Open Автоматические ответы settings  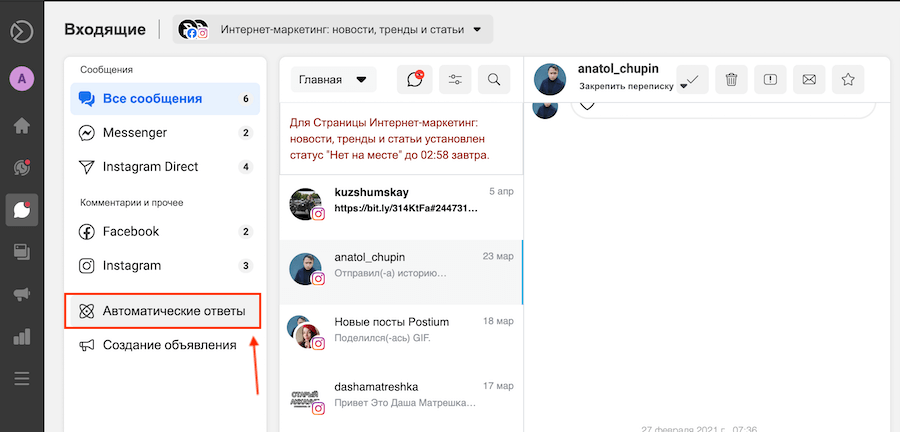(163, 312)
